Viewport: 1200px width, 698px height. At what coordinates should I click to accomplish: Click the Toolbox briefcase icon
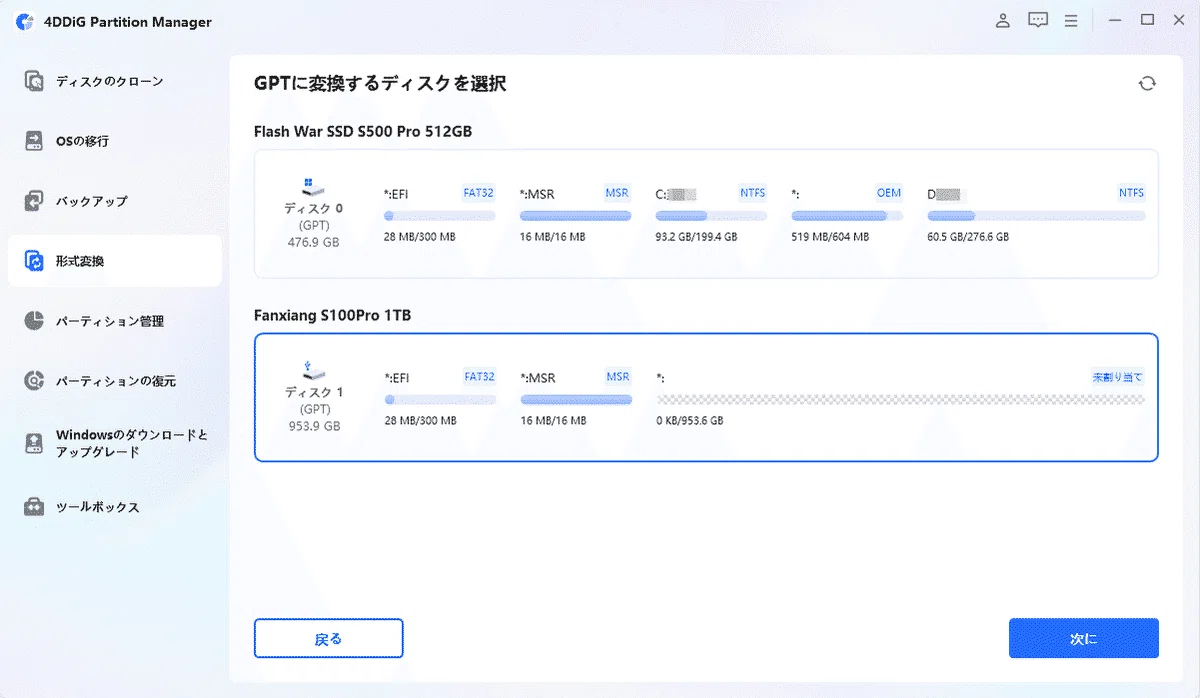click(35, 507)
